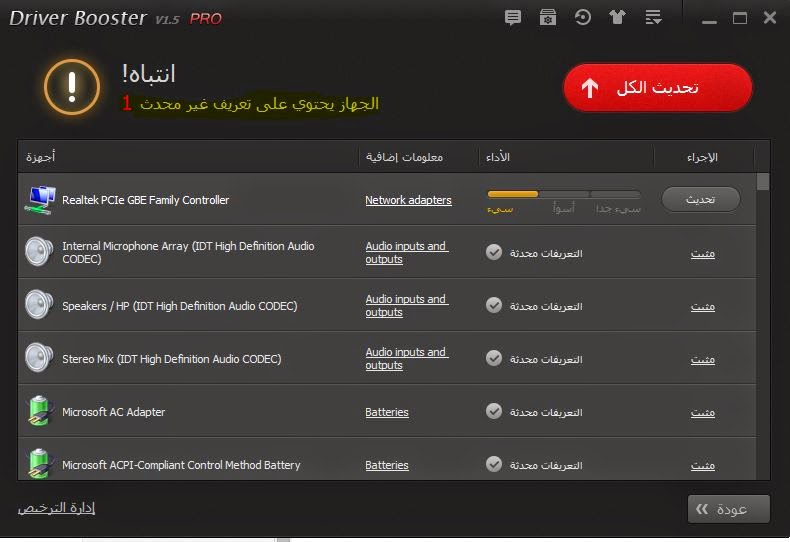Screen dimensions: 790x542
Task: Click the check mark in ACPI Battery row
Action: pyautogui.click(x=494, y=464)
